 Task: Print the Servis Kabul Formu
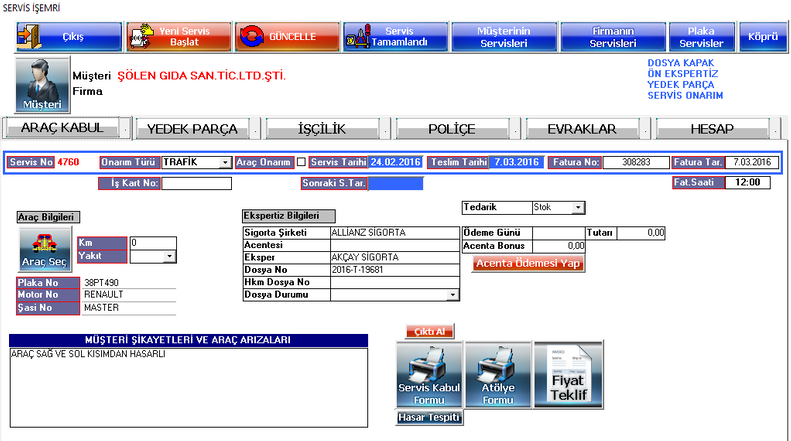coord(428,372)
